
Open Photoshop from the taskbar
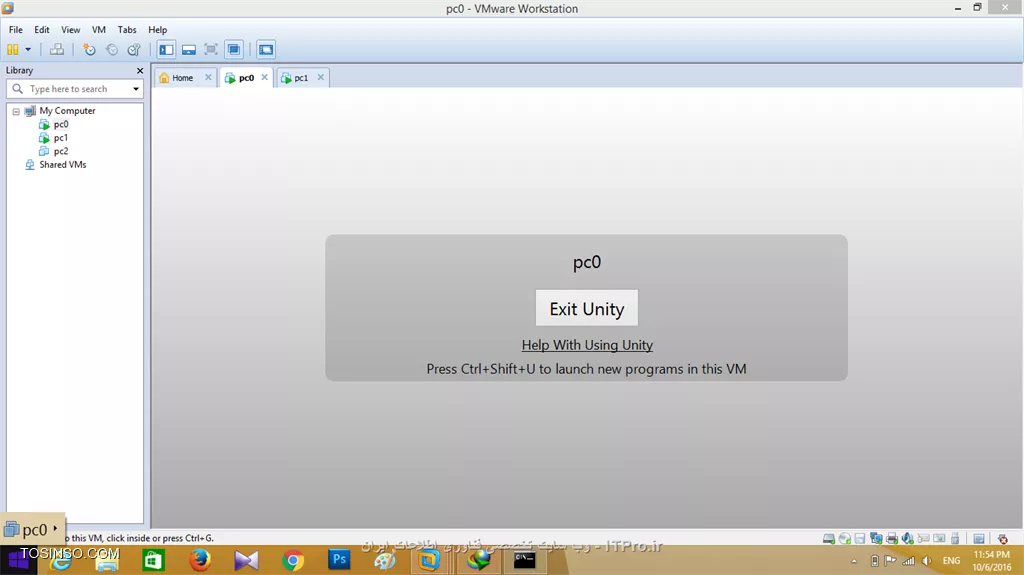point(340,561)
